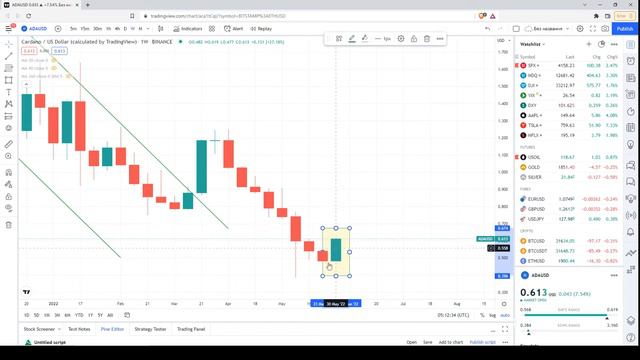The height and width of the screenshot is (360, 640).
Task: Click the undo arrow
Action: [487, 29]
